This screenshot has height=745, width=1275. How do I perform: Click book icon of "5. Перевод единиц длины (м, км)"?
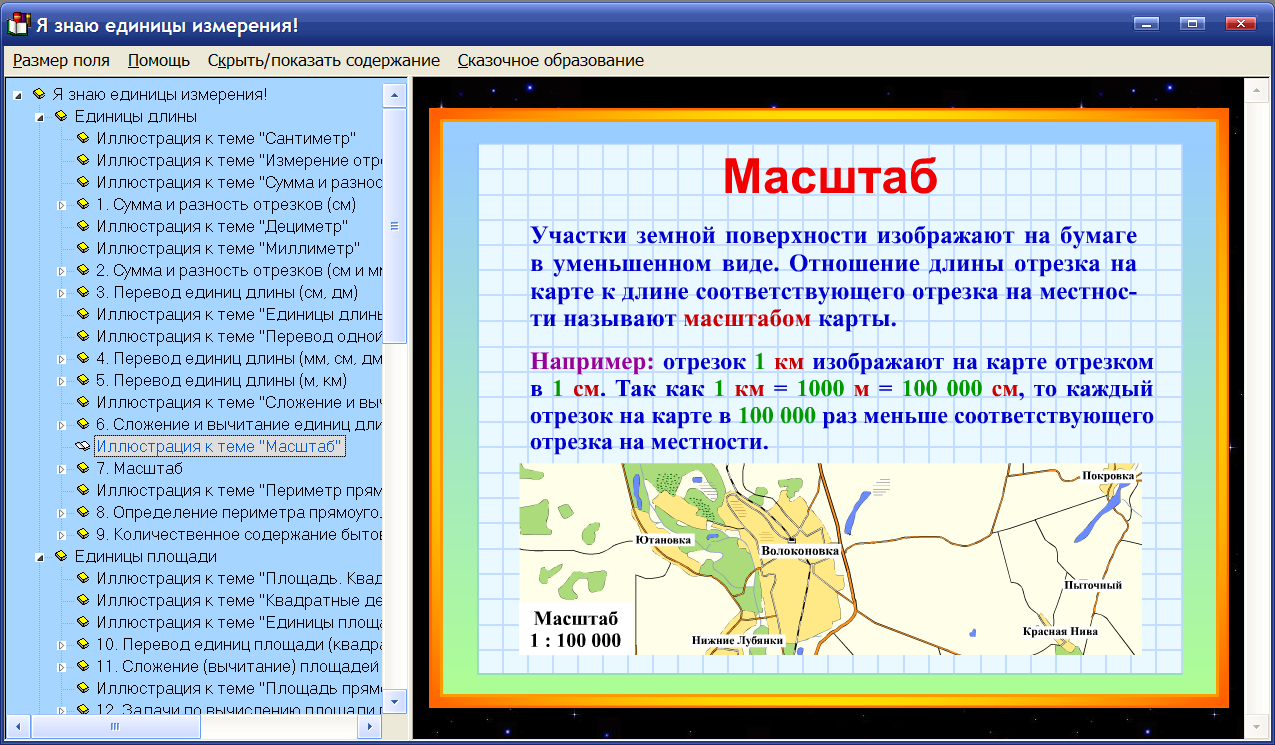[83, 380]
